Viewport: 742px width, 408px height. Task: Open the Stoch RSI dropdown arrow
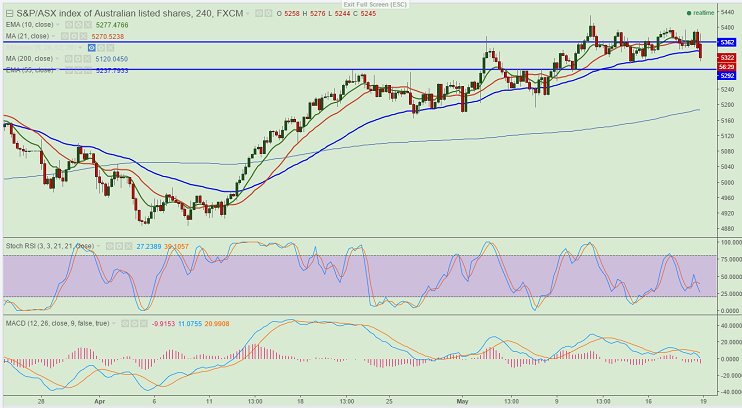[98, 246]
